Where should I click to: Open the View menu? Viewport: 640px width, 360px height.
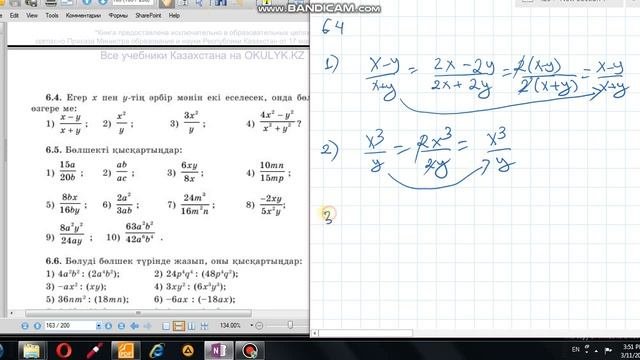click(x=32, y=16)
